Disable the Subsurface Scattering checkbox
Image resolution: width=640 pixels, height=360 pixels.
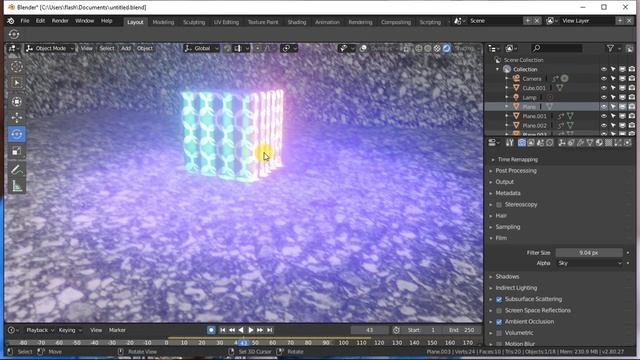(x=499, y=299)
